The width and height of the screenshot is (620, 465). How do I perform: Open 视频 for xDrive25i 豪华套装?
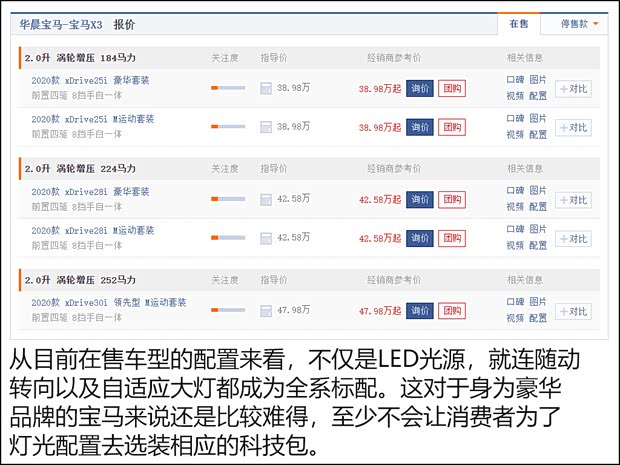(515, 96)
